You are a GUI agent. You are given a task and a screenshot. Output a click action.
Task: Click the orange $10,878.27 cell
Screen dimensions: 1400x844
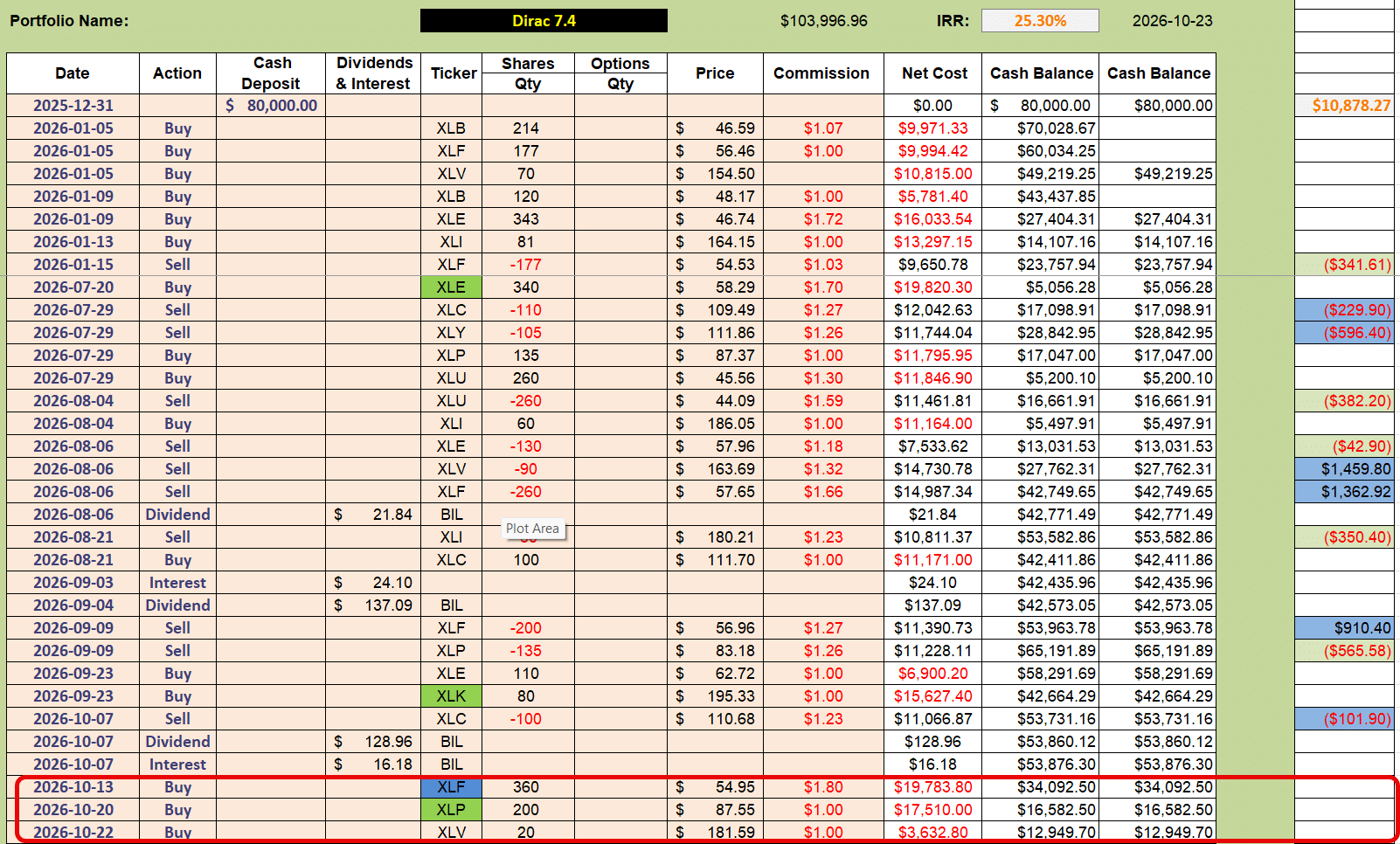(1344, 106)
